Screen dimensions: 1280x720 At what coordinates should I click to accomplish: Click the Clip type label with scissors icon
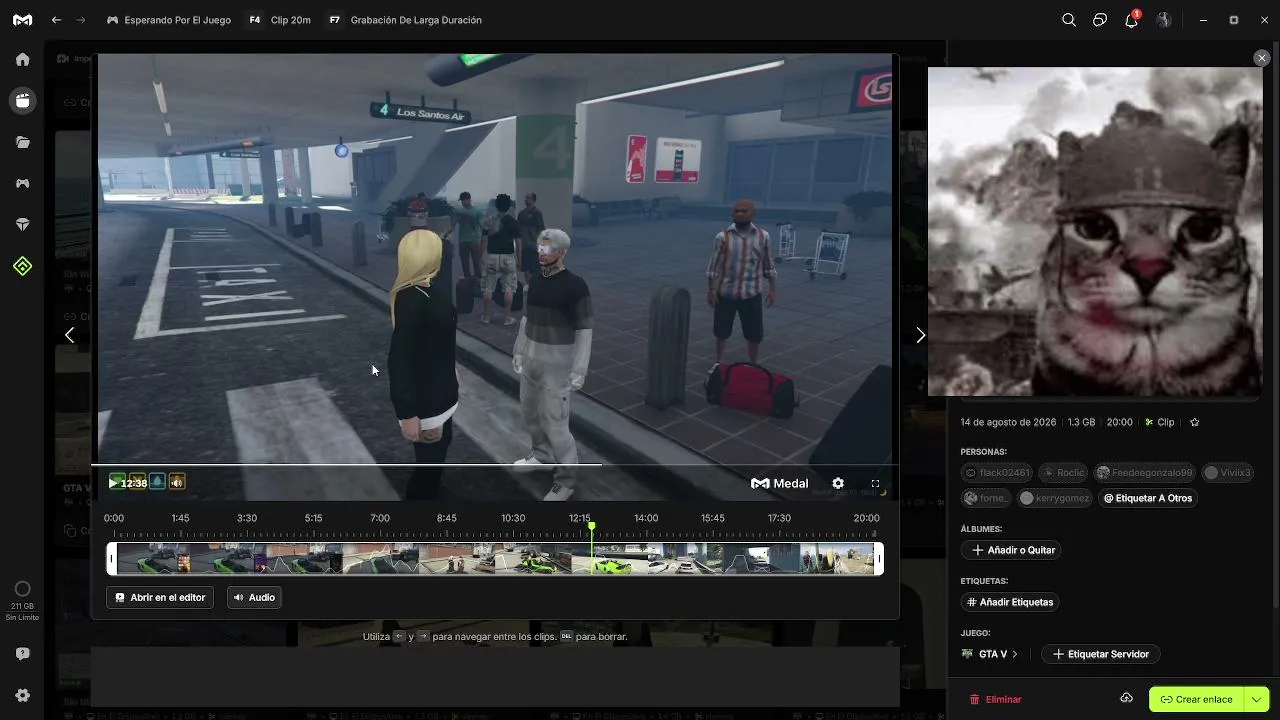click(1160, 422)
